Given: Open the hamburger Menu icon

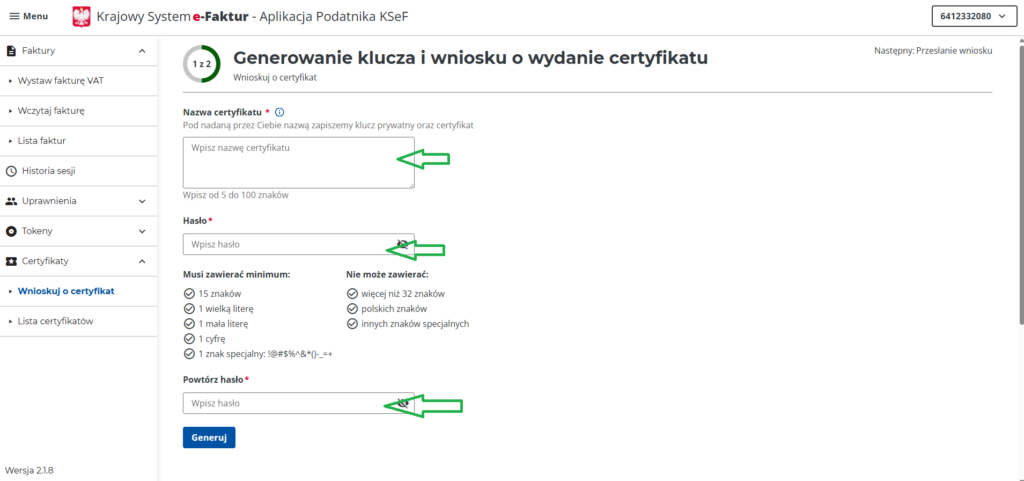Looking at the screenshot, I should pyautogui.click(x=14, y=16).
